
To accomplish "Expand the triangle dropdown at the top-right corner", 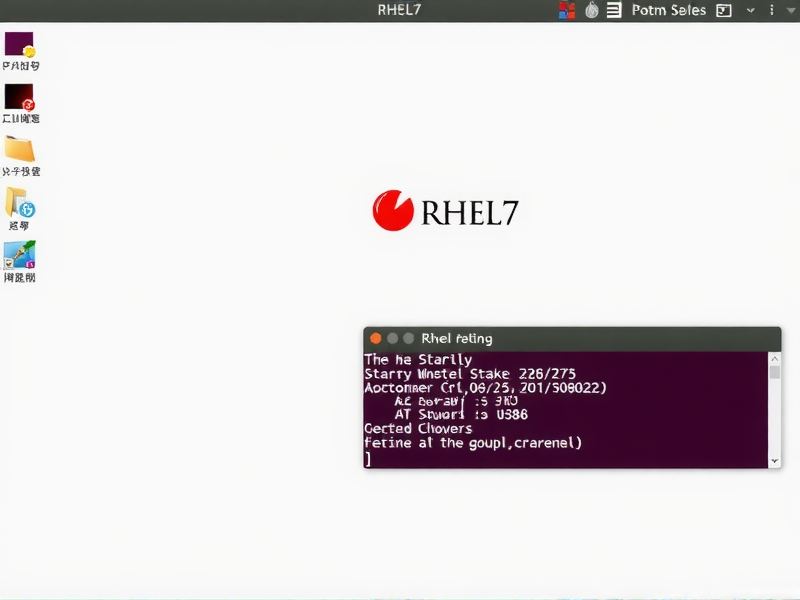I will pos(789,11).
